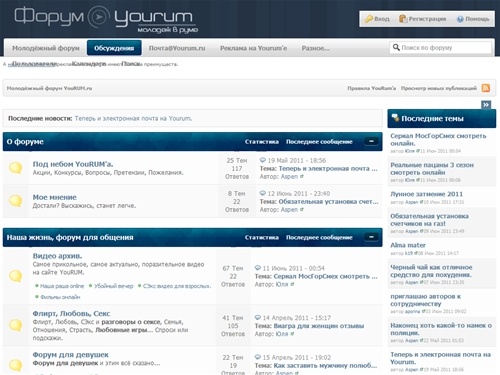Image resolution: width=500 pixels, height=375 pixels.
Task: Open the Под небом YouRUM'а forum
Action: tap(73, 164)
